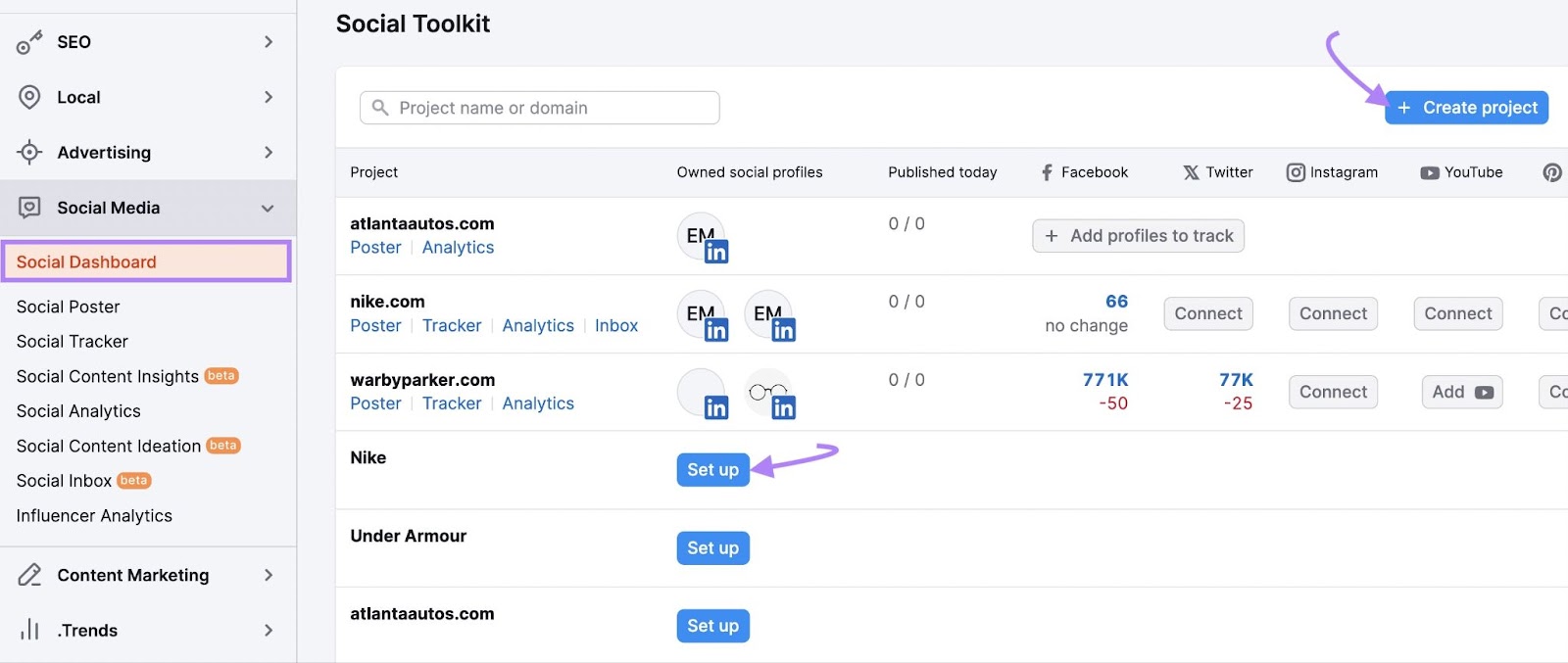The width and height of the screenshot is (1568, 663).
Task: Connect YouTube for nike.com
Action: (1458, 313)
